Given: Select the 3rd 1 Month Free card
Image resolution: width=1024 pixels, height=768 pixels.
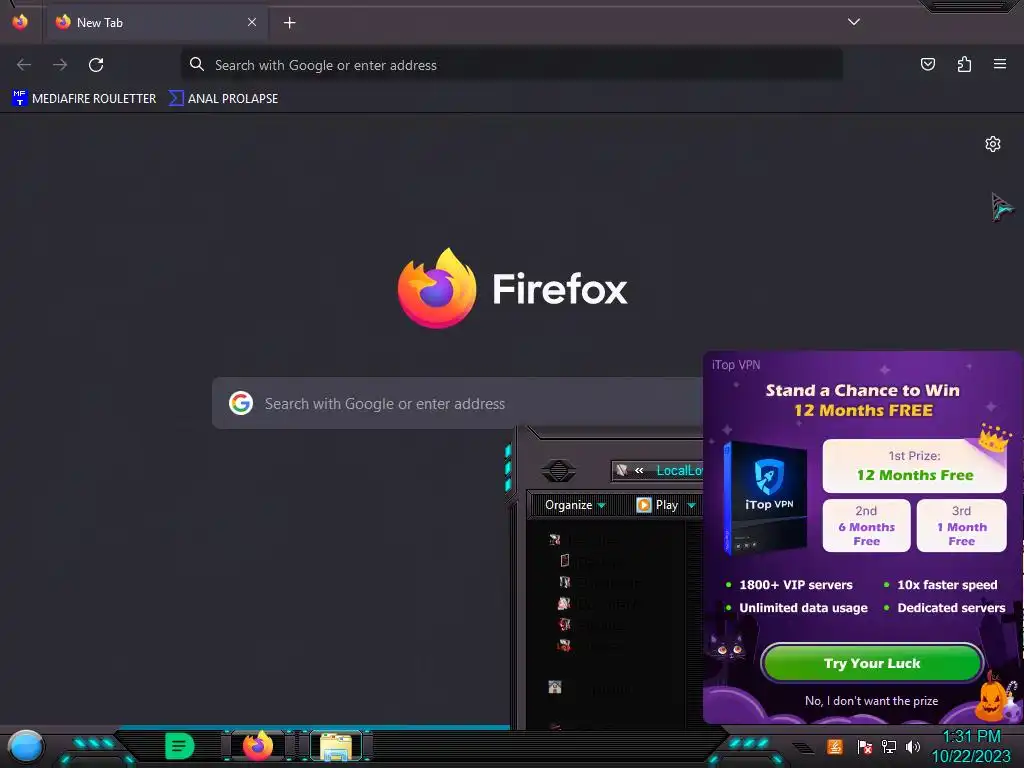Looking at the screenshot, I should 961,526.
